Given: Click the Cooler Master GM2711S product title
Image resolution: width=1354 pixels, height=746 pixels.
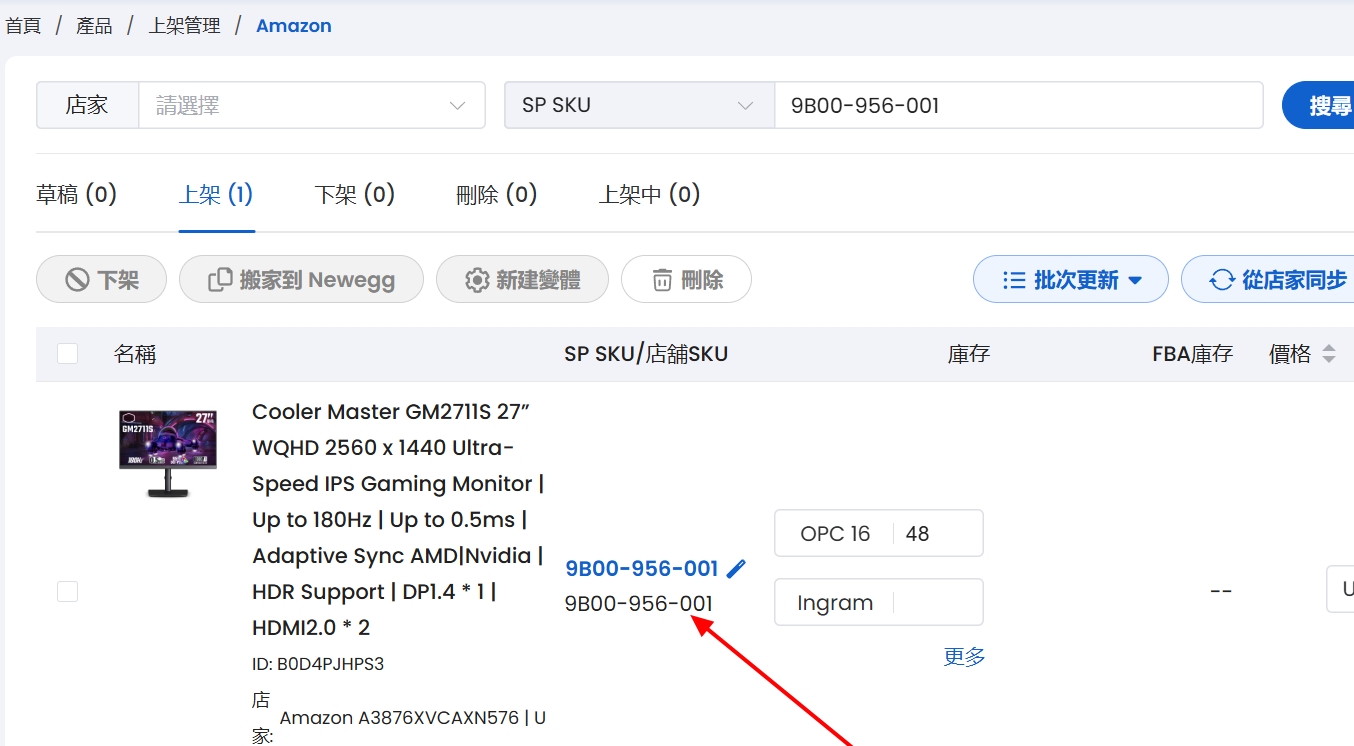Looking at the screenshot, I should click(x=398, y=519).
